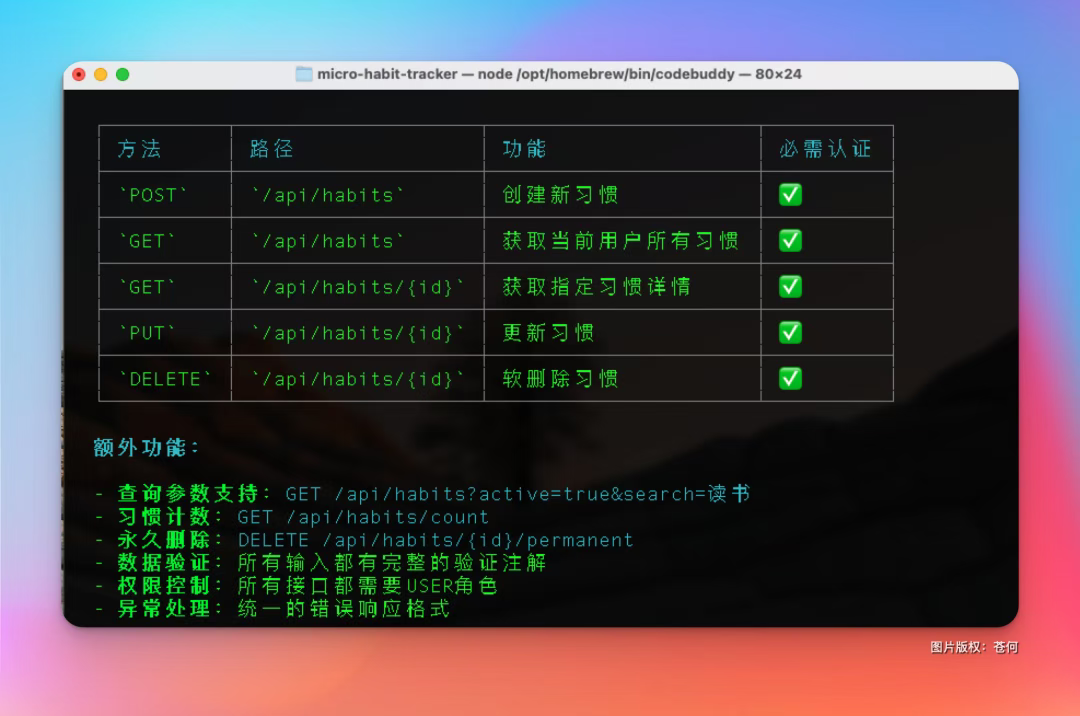1080x716 pixels.
Task: Click the green checkmark in the POST row
Action: pyautogui.click(x=790, y=195)
